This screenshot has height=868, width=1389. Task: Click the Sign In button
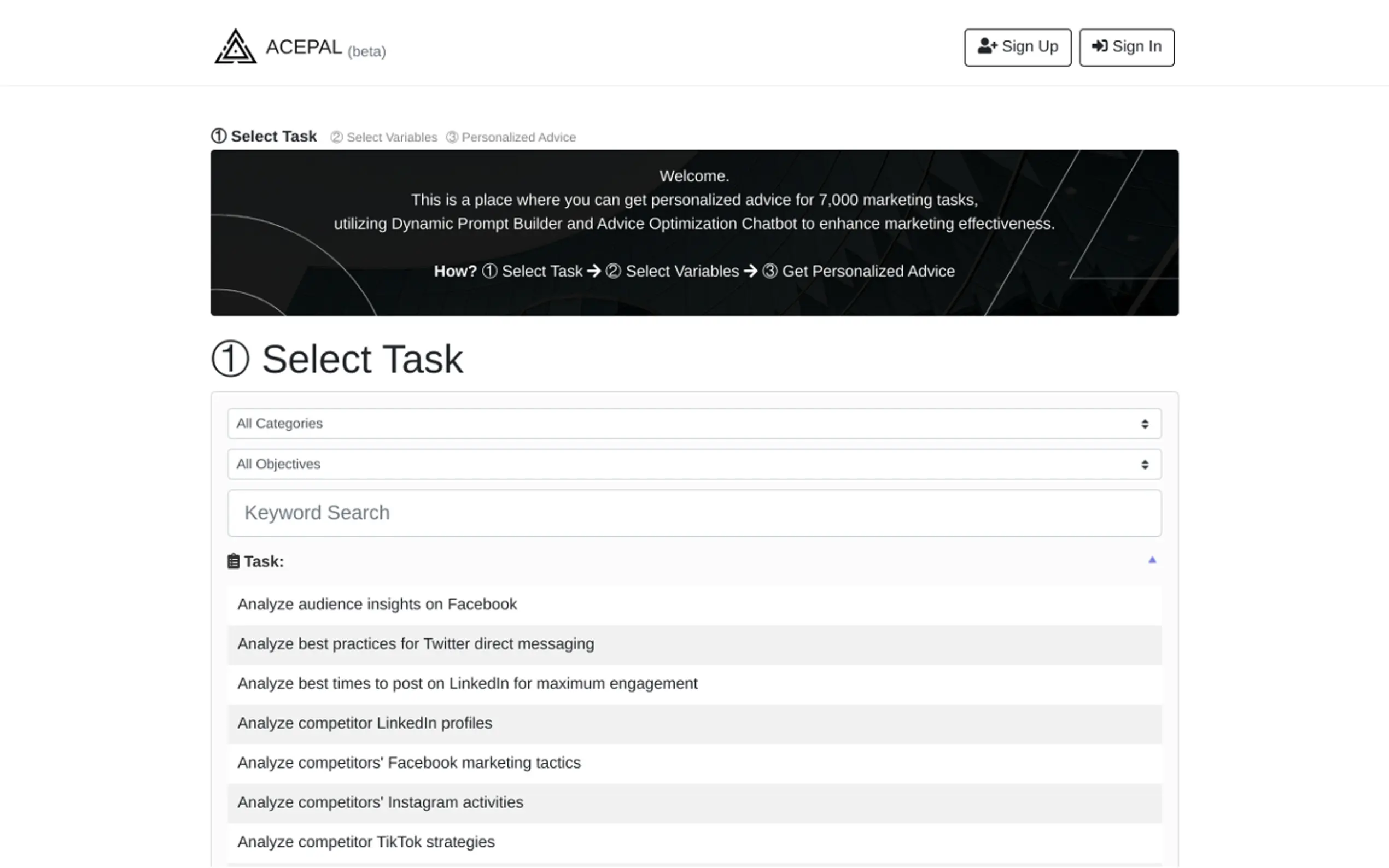point(1126,47)
